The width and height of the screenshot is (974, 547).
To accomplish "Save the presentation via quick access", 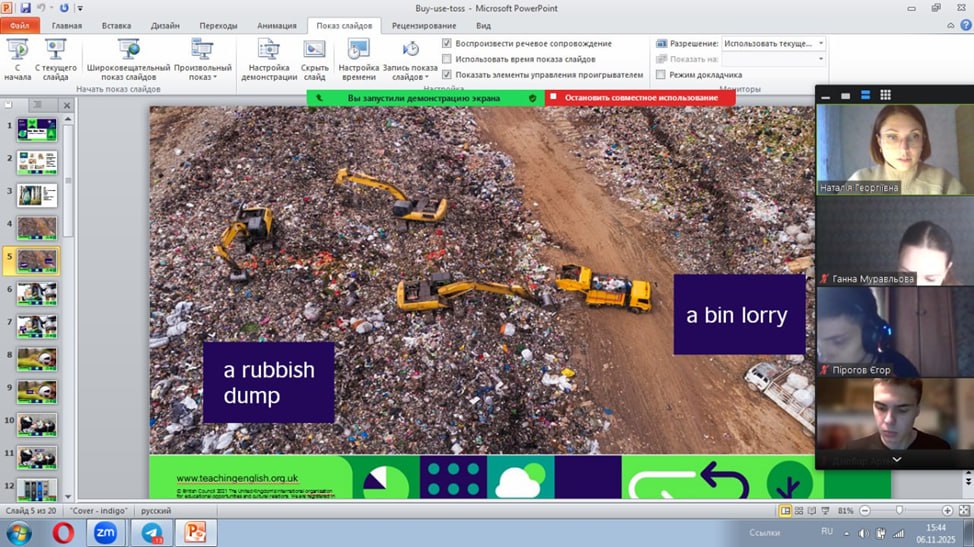I will (25, 8).
